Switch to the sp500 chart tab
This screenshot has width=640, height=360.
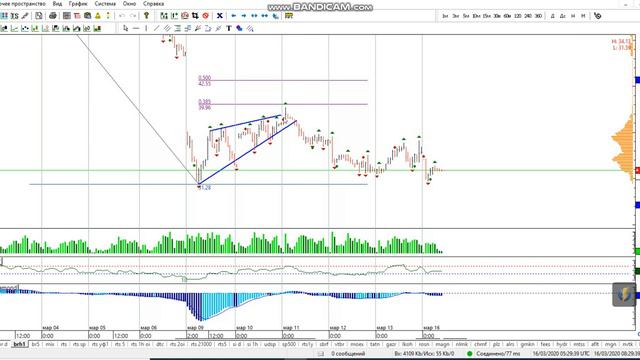click(289, 344)
